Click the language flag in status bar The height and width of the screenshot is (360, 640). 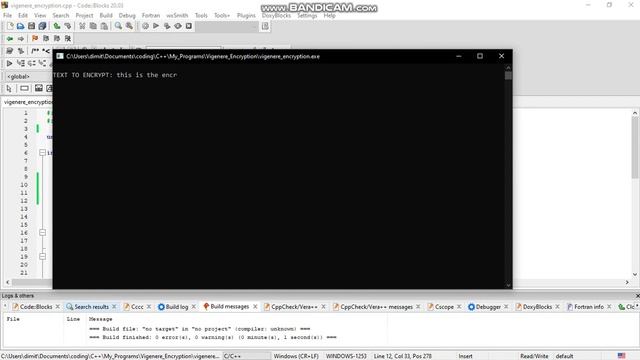[x=621, y=356]
